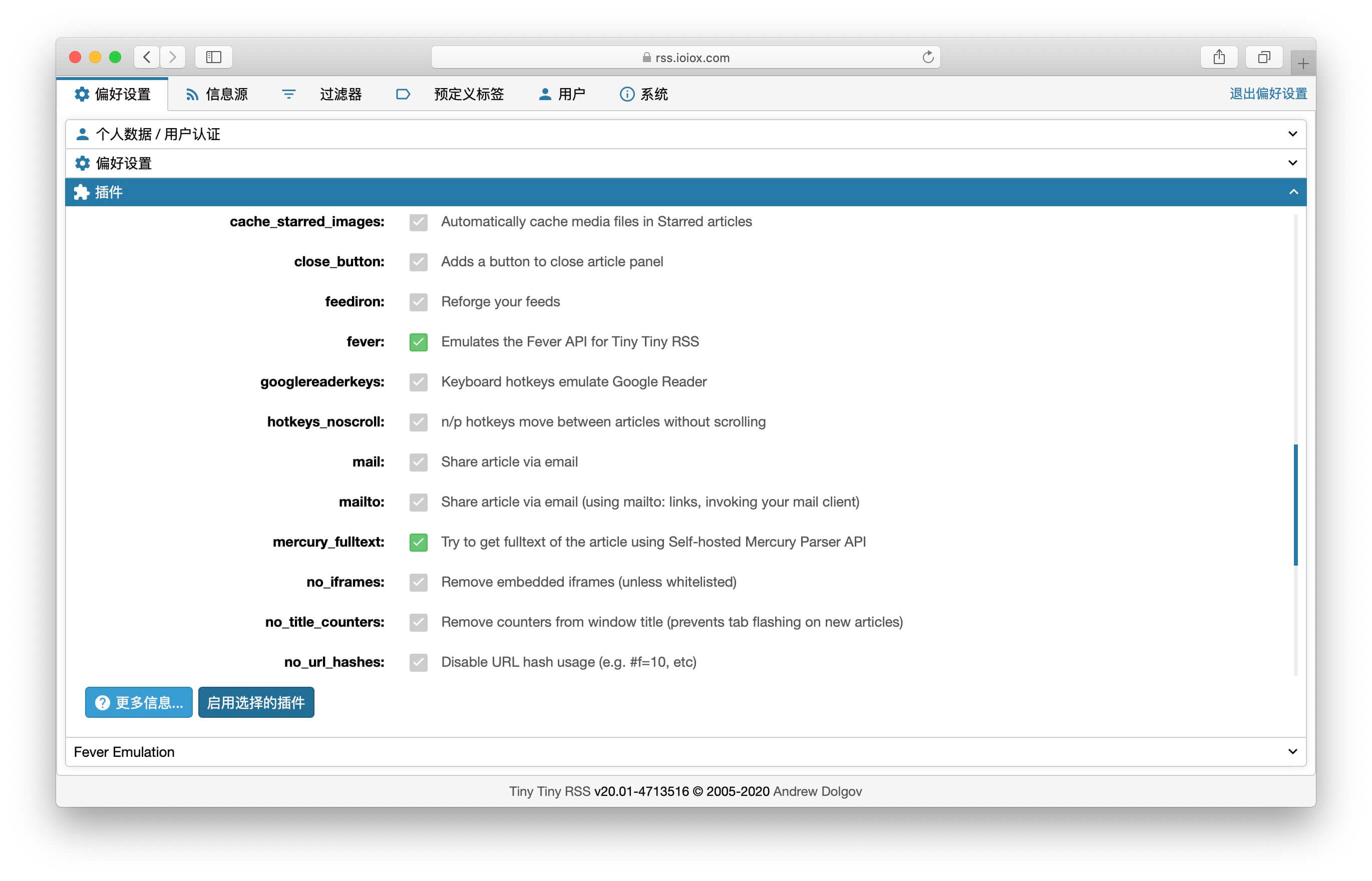
Task: Click 'Reforge your feeds' description text
Action: 501,301
